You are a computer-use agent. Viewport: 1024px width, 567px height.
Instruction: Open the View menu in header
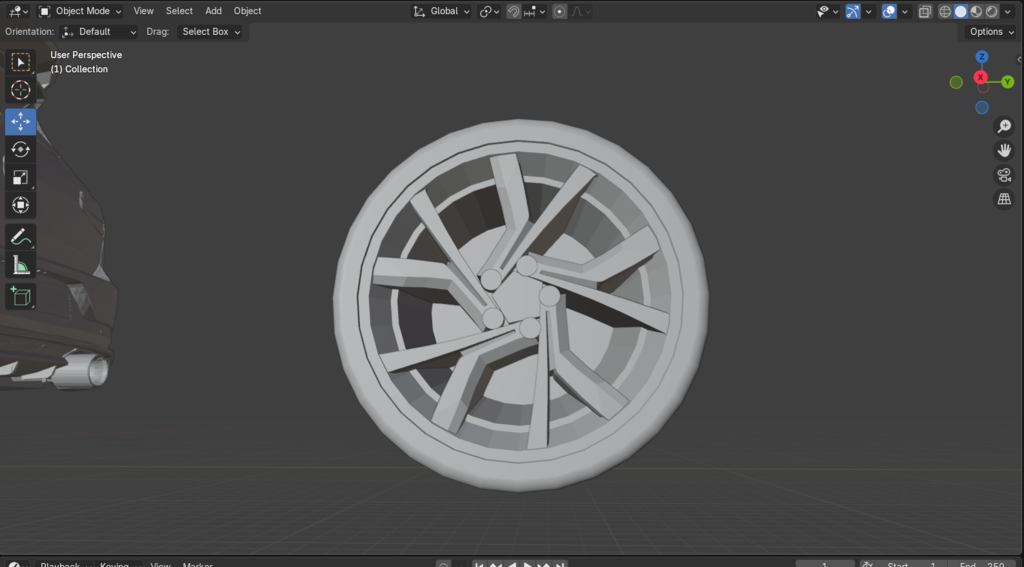pyautogui.click(x=144, y=11)
